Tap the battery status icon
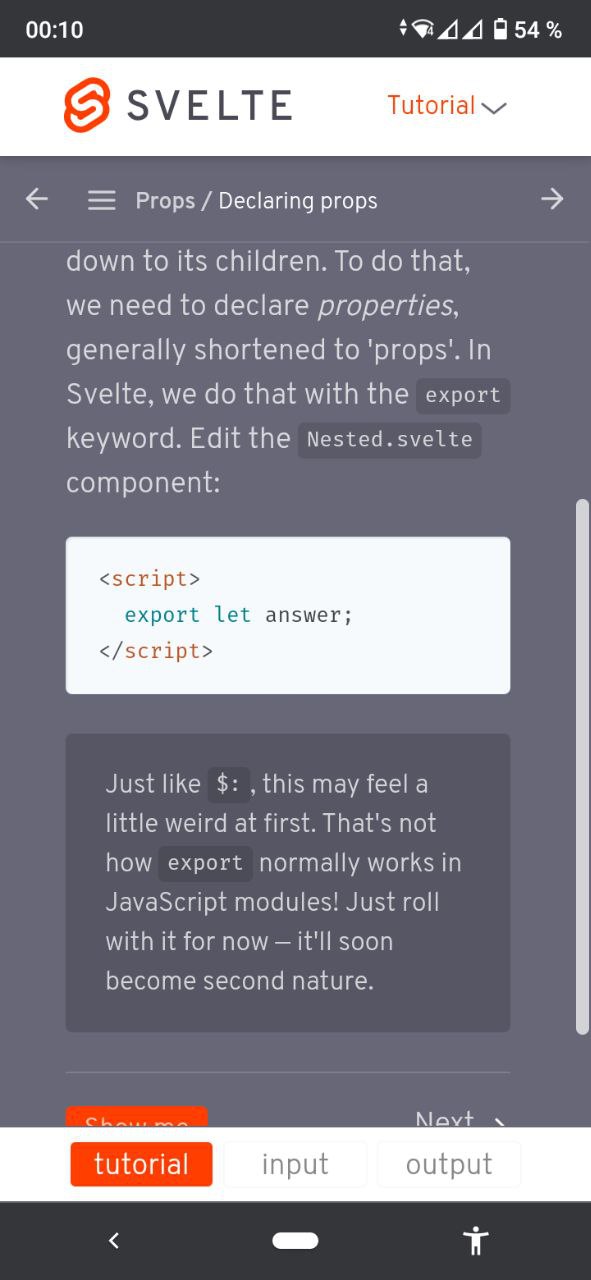Screen dimensions: 591x1280 click(x=500, y=29)
